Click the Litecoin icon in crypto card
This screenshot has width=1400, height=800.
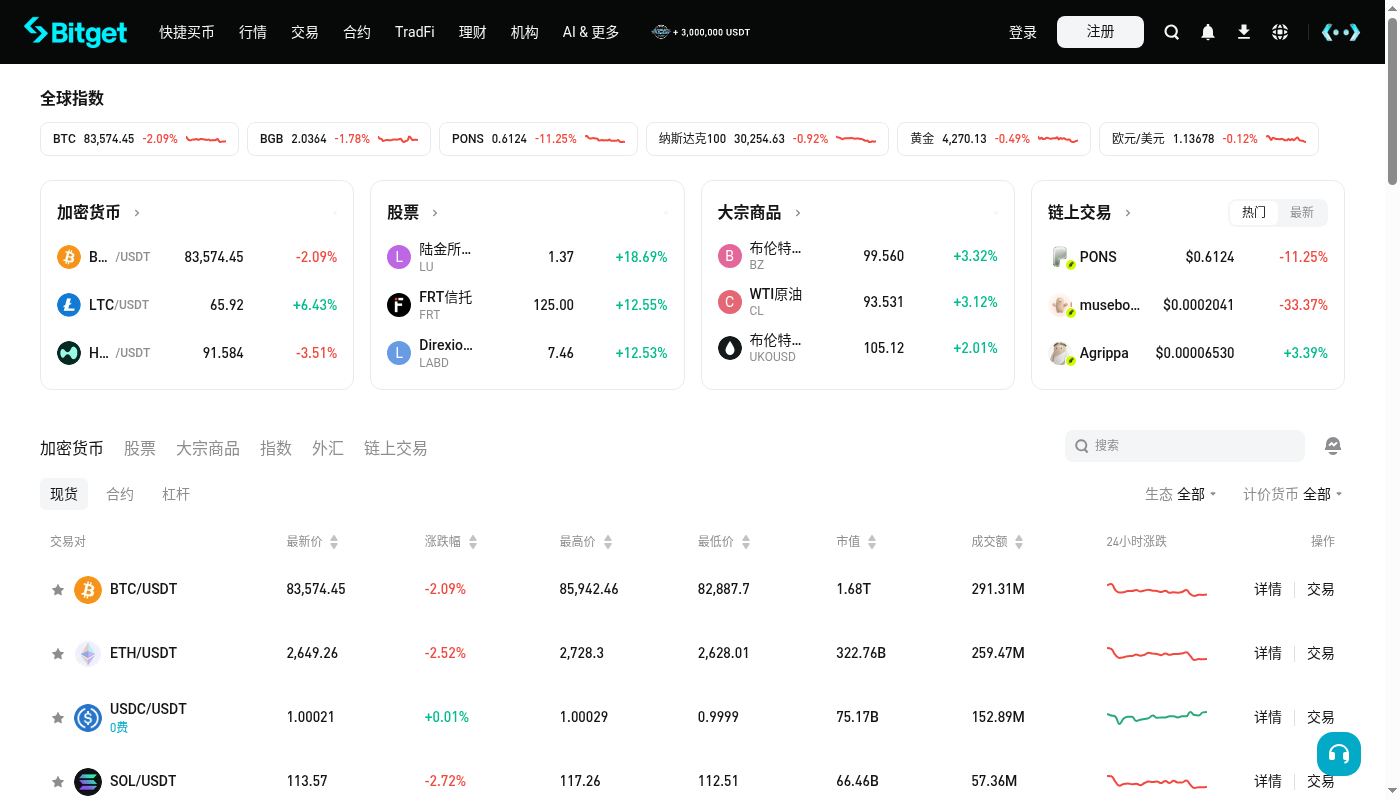[69, 305]
